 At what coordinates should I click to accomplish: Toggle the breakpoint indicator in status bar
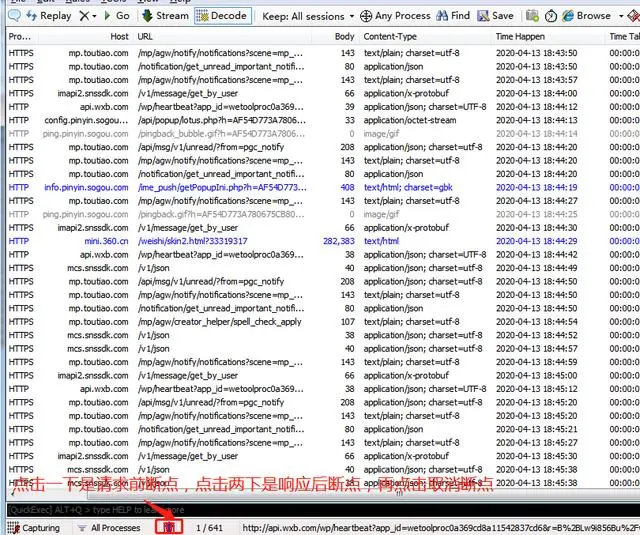169,527
